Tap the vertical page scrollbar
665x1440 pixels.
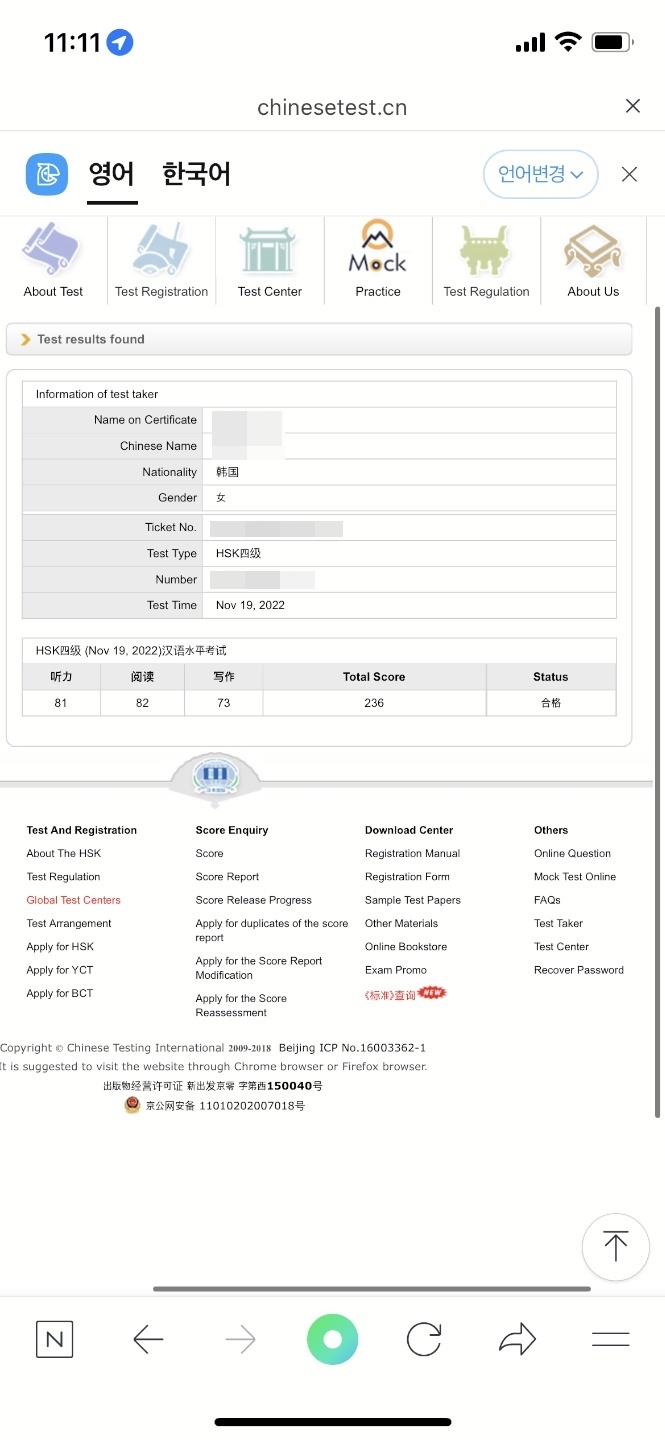(657, 712)
